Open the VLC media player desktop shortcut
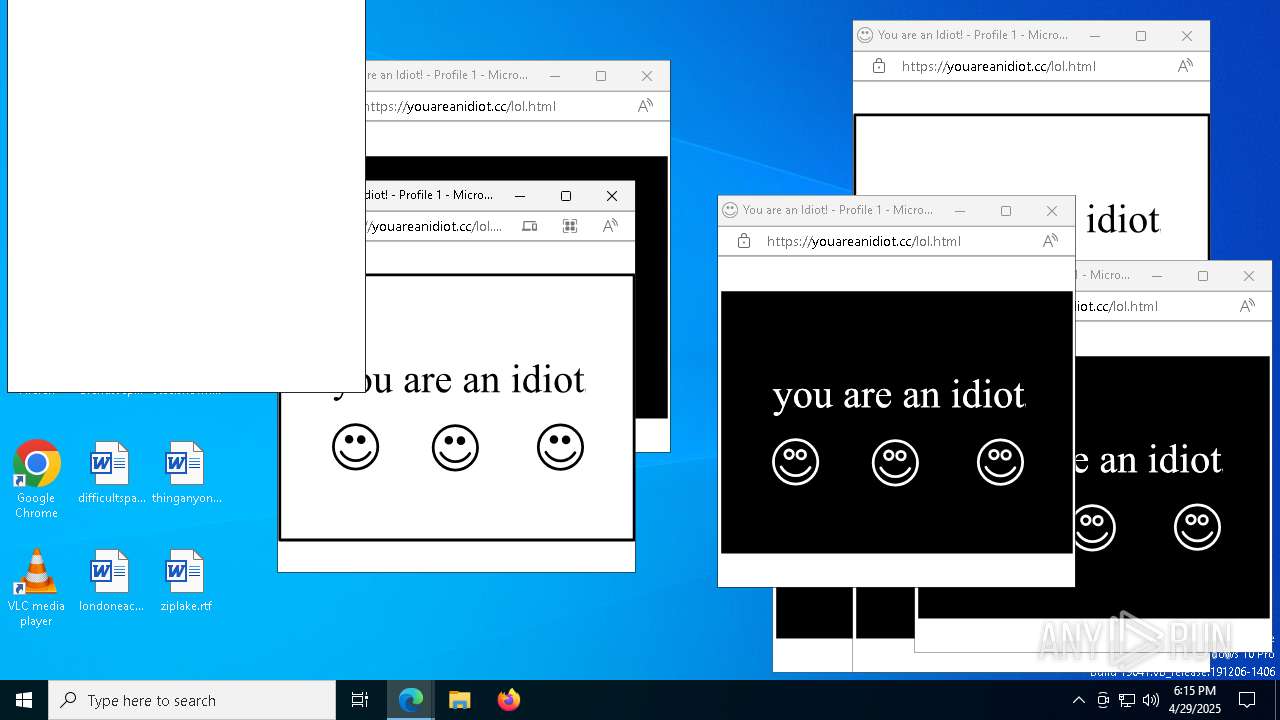The width and height of the screenshot is (1280, 720). tap(36, 588)
